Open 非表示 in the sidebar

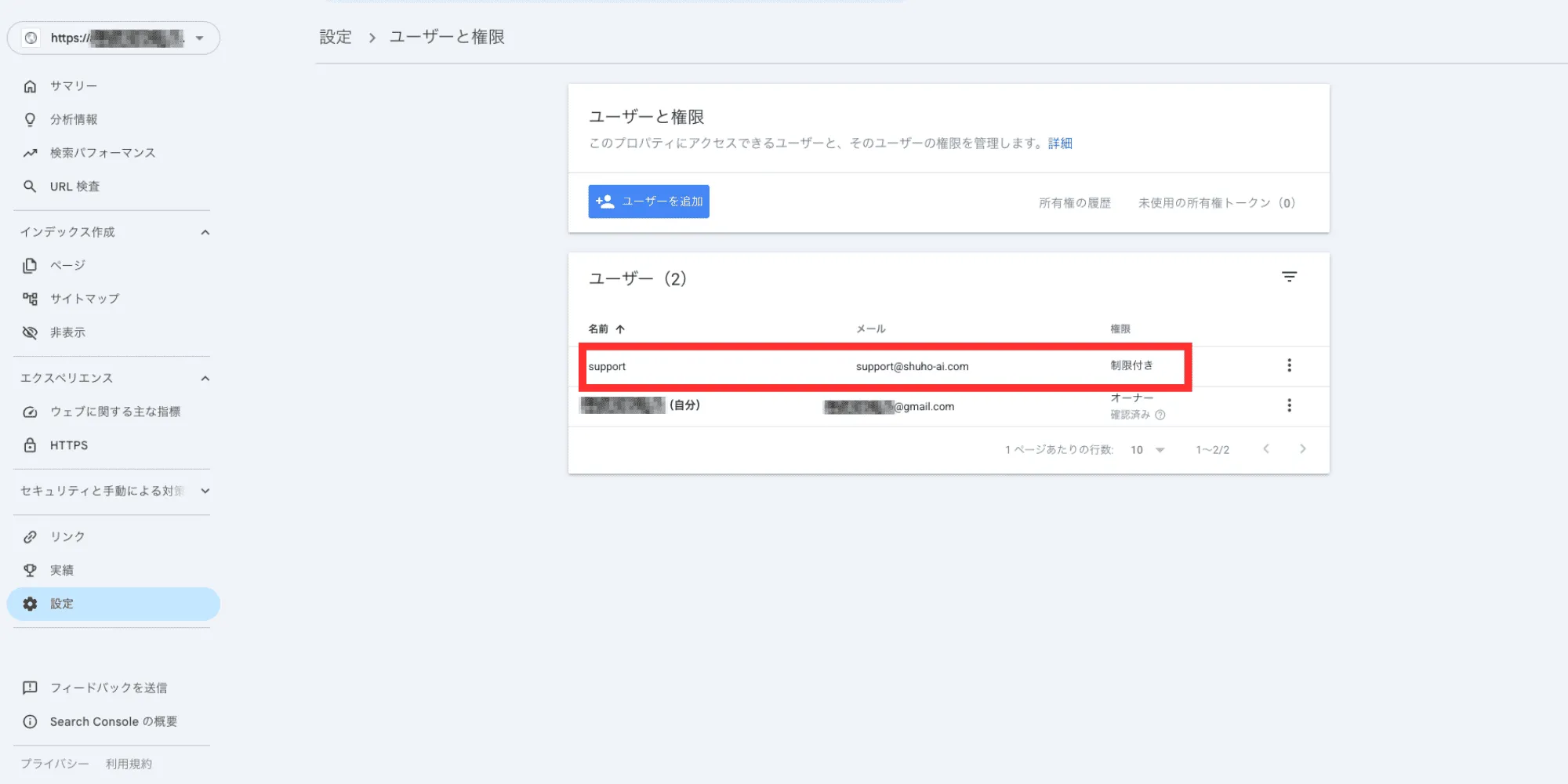pos(113,332)
